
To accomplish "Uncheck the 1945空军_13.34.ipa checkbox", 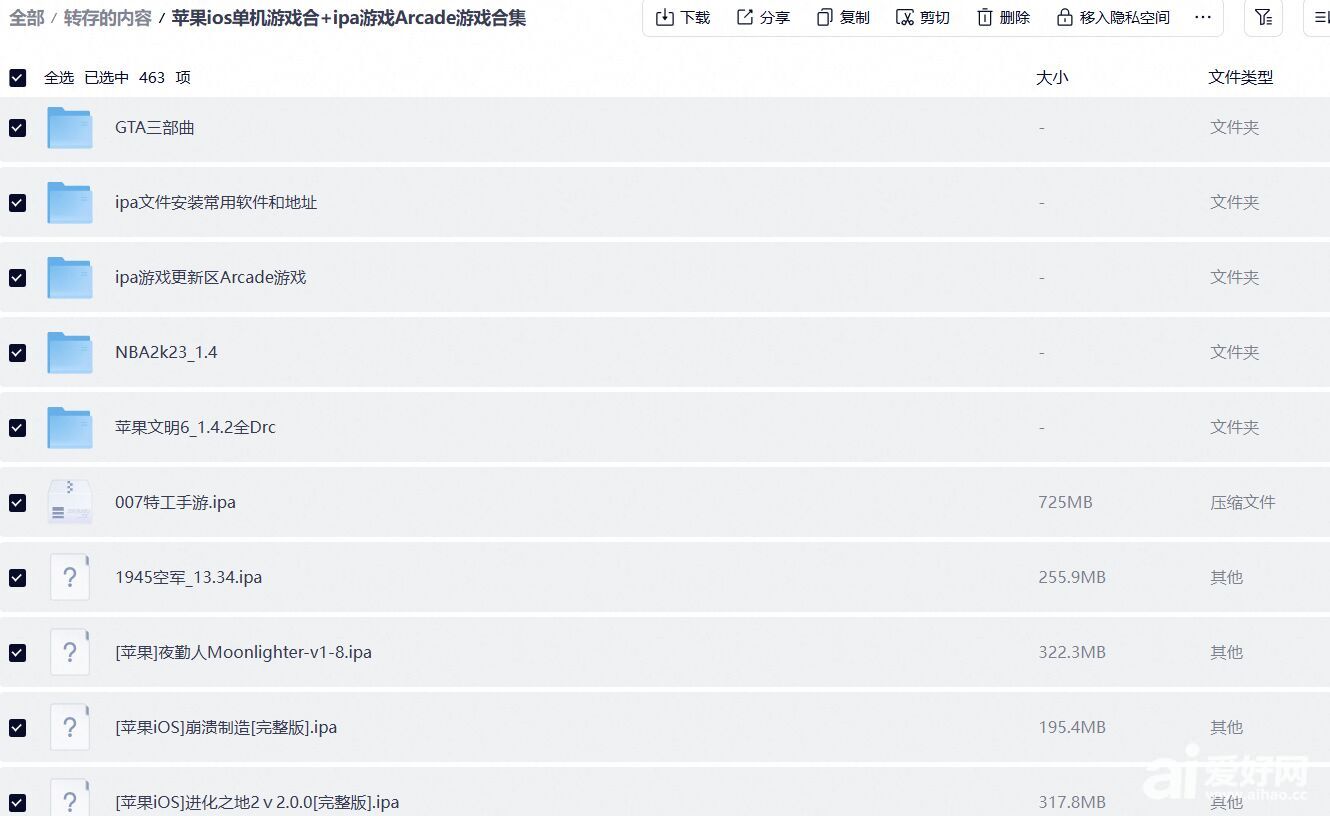I will coord(17,578).
